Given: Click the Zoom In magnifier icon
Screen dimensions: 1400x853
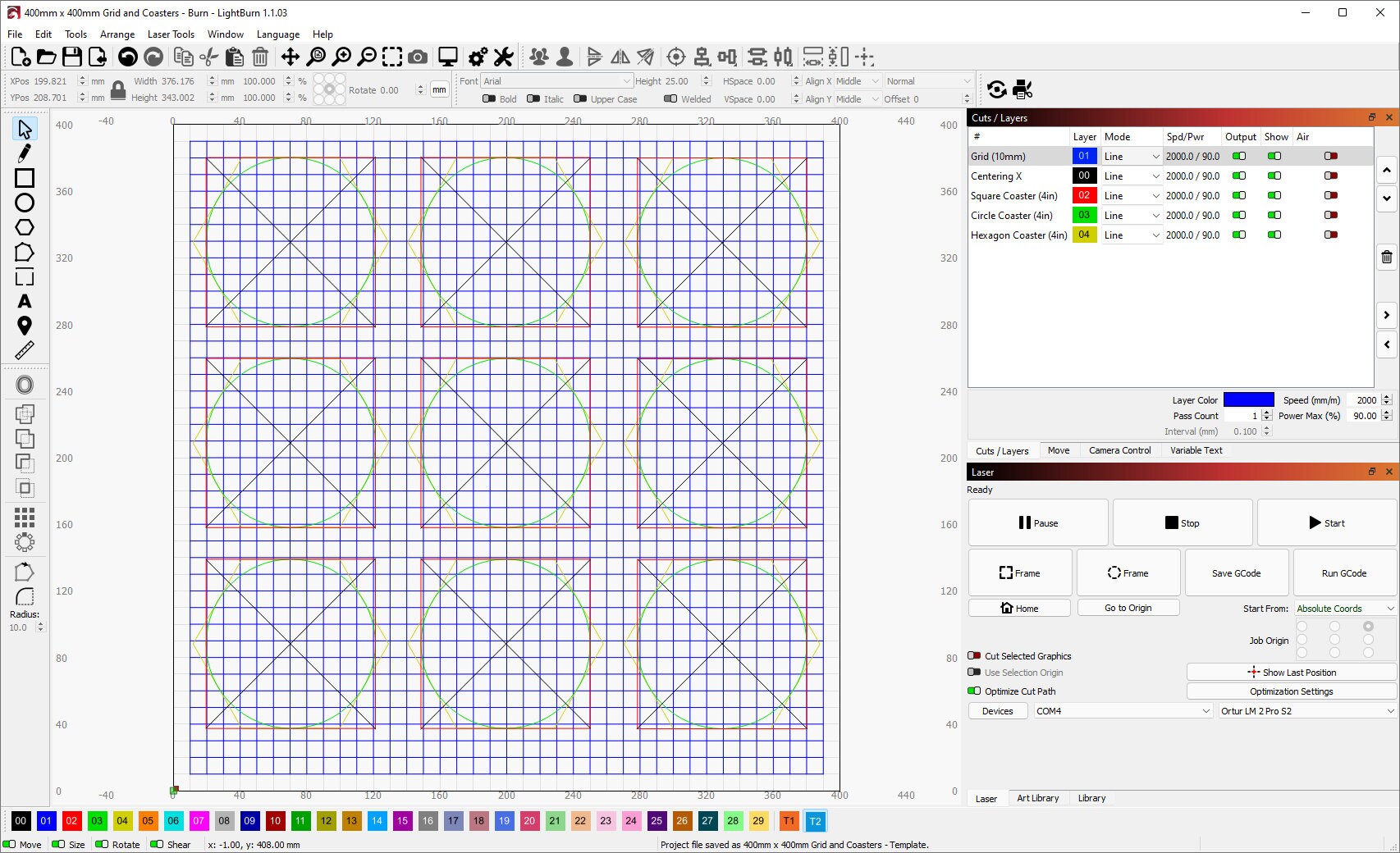Looking at the screenshot, I should pyautogui.click(x=341, y=57).
